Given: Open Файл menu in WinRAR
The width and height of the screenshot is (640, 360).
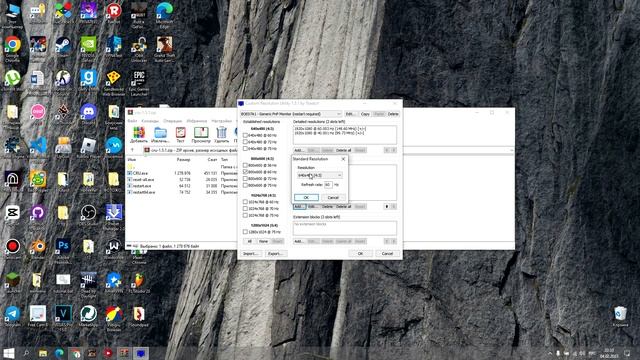Looking at the screenshot, I should (x=132, y=121).
